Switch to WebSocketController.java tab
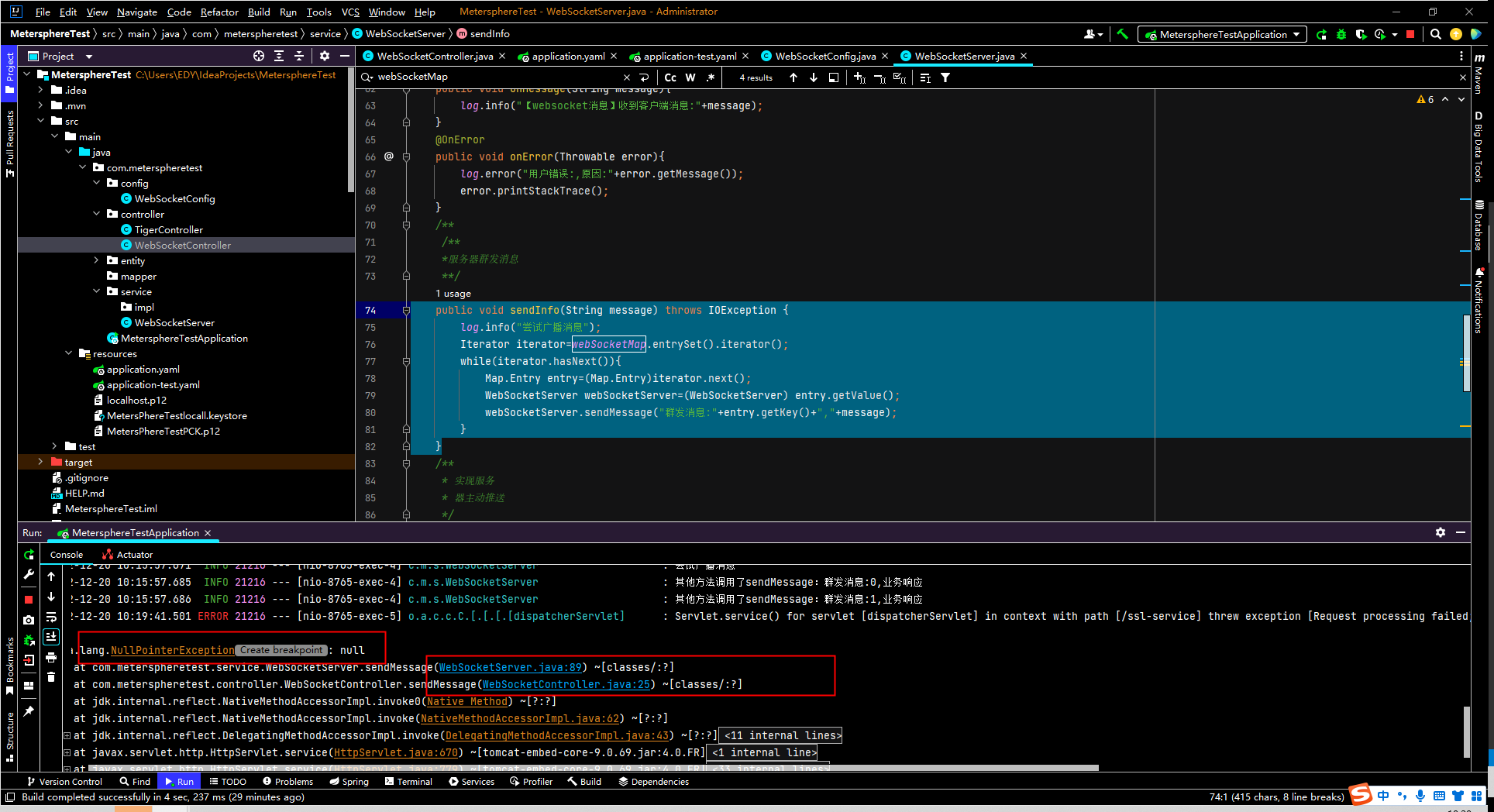 (x=434, y=56)
